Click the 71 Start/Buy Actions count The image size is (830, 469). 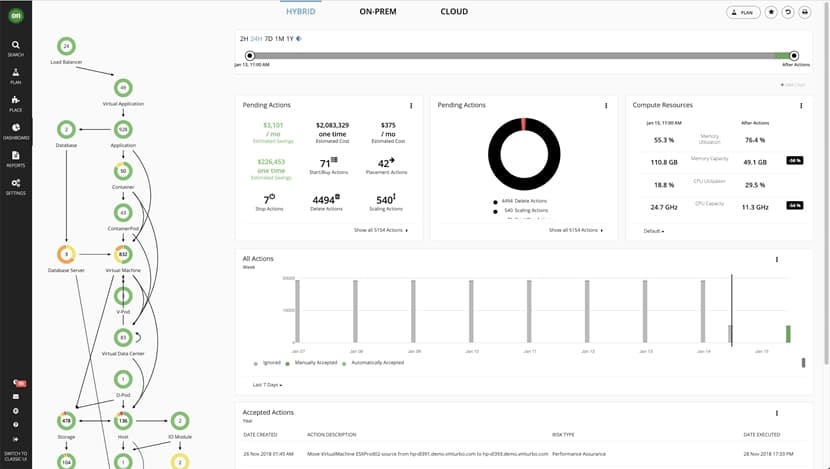328,163
